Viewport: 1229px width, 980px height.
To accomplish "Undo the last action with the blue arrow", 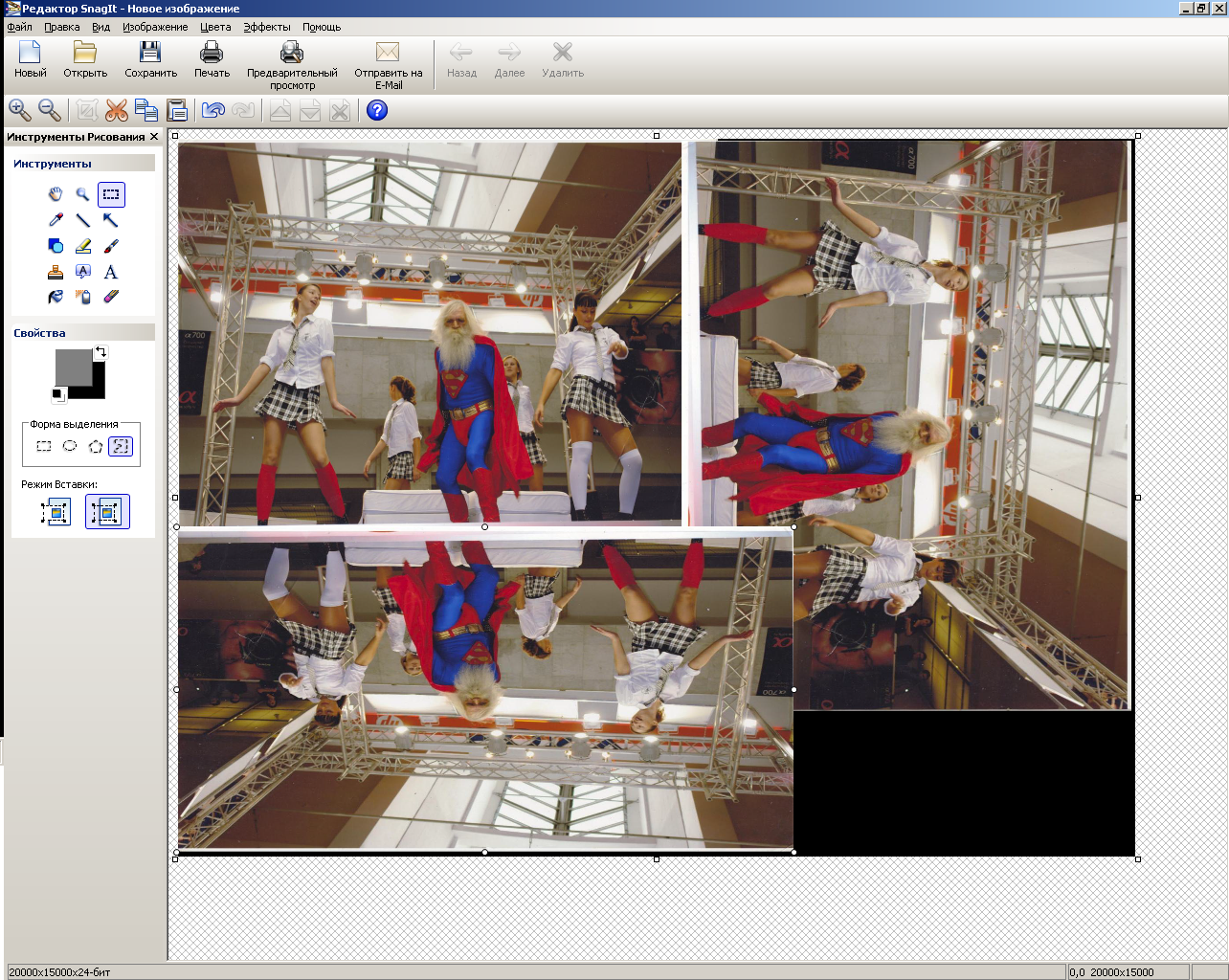I will [x=213, y=111].
